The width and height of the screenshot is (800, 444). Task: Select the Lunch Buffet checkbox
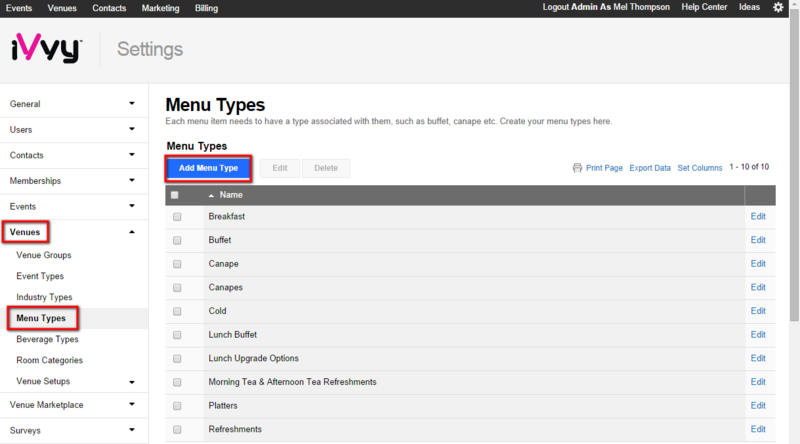tap(177, 335)
